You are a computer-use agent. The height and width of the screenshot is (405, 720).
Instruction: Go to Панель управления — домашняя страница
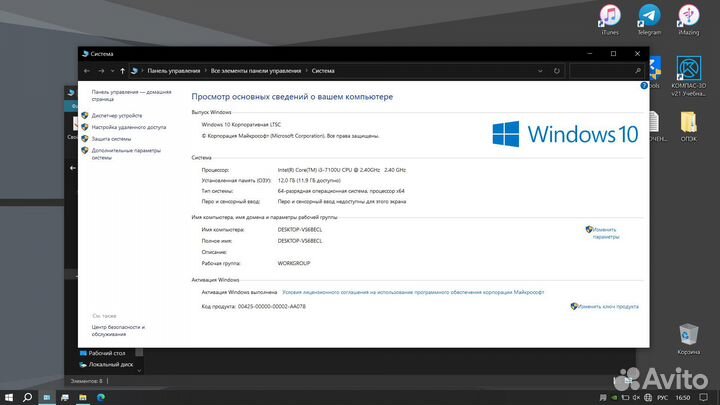tap(131, 96)
